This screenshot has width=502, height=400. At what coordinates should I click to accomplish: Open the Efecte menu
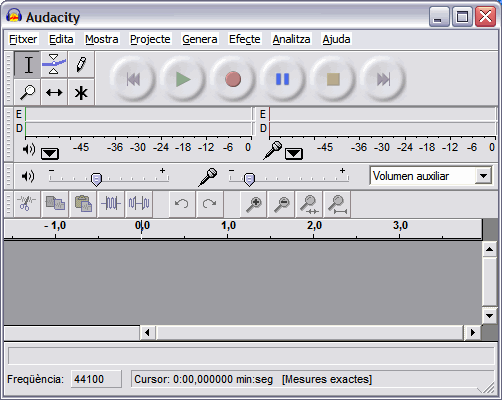(x=244, y=39)
